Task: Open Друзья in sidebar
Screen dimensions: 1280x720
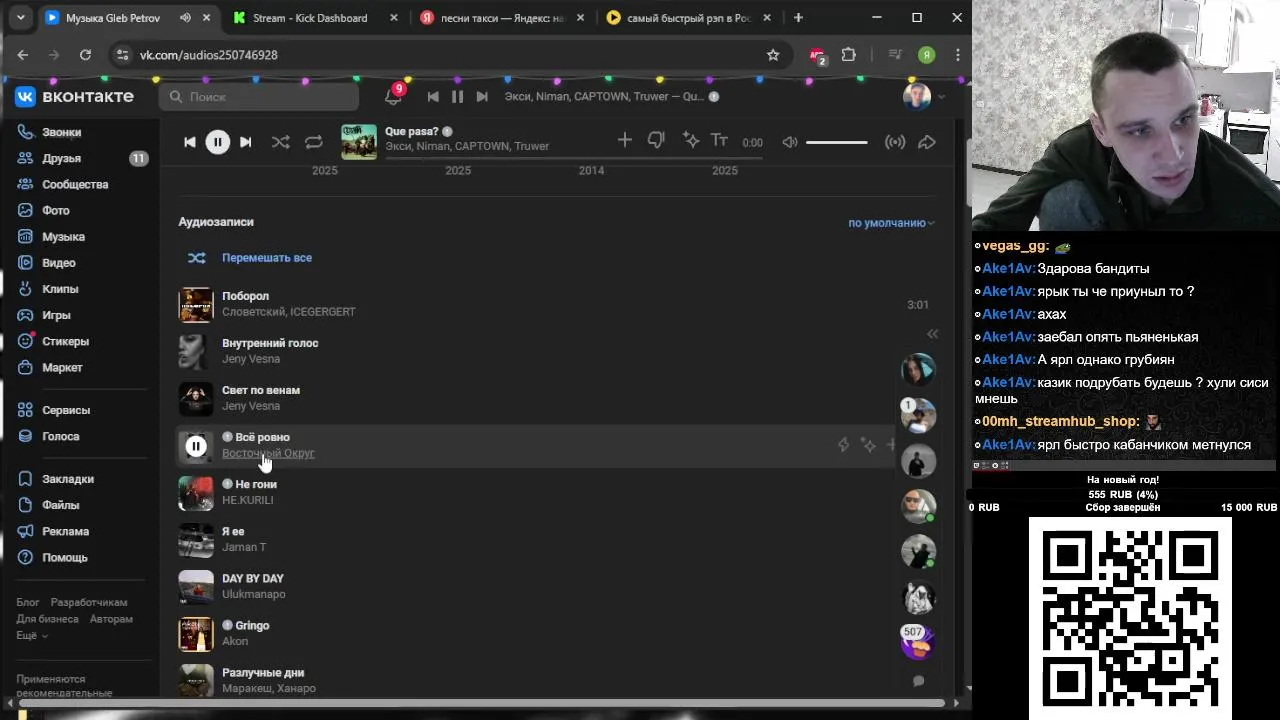Action: tap(62, 158)
